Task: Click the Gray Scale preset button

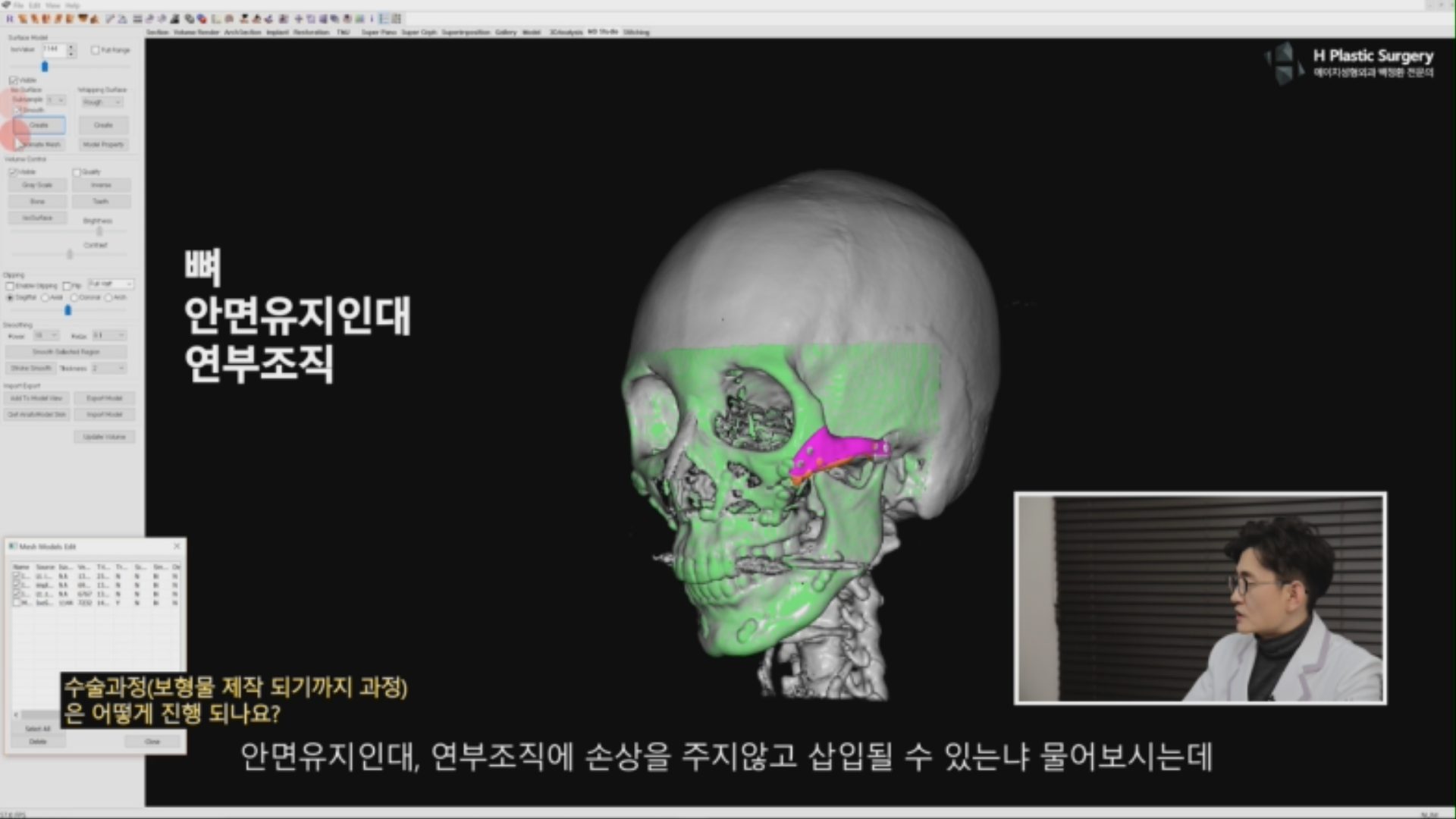Action: (37, 185)
